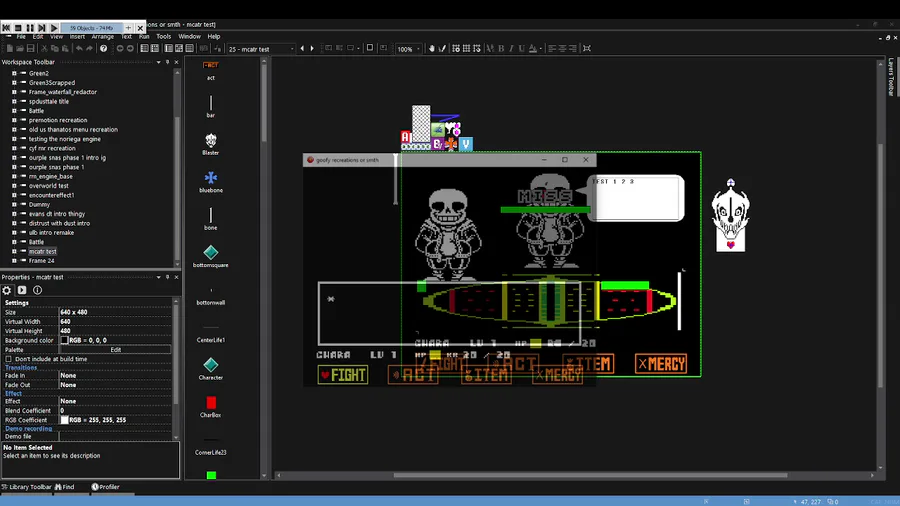Viewport: 900px width, 506px height.
Task: Click the Redo arrow in toolbar
Action: click(90, 49)
